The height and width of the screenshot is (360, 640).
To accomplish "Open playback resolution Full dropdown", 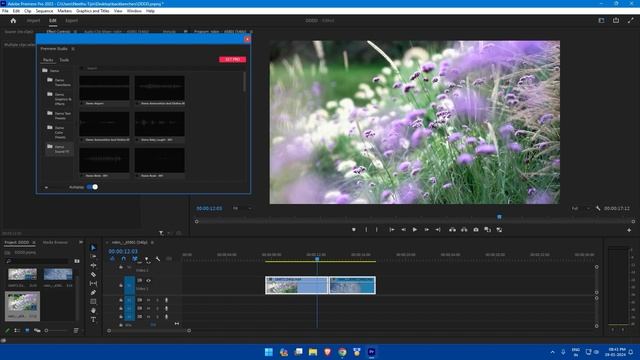I will point(580,208).
